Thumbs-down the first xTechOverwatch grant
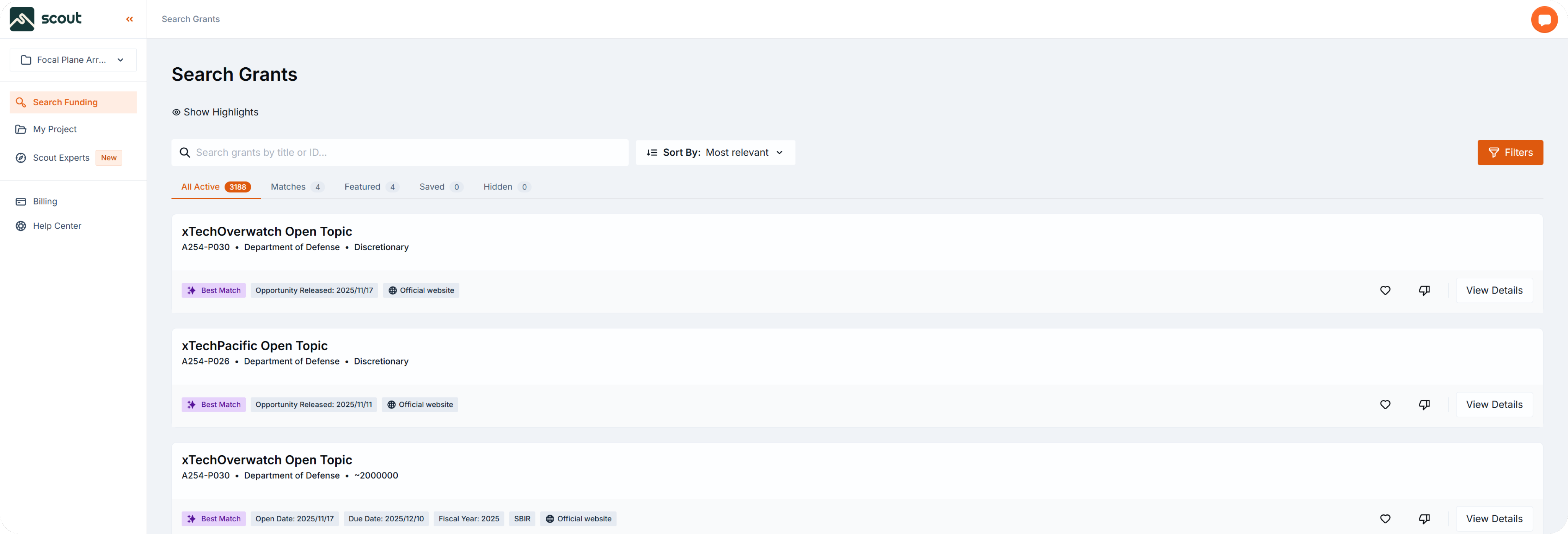 (x=1424, y=291)
